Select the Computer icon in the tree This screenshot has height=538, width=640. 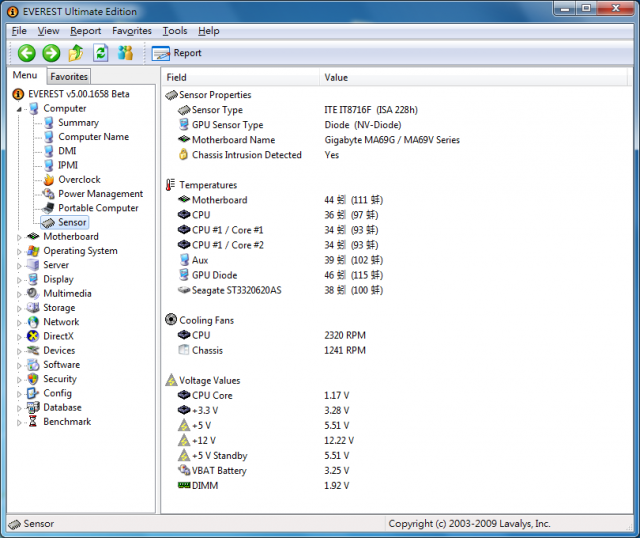coord(33,109)
